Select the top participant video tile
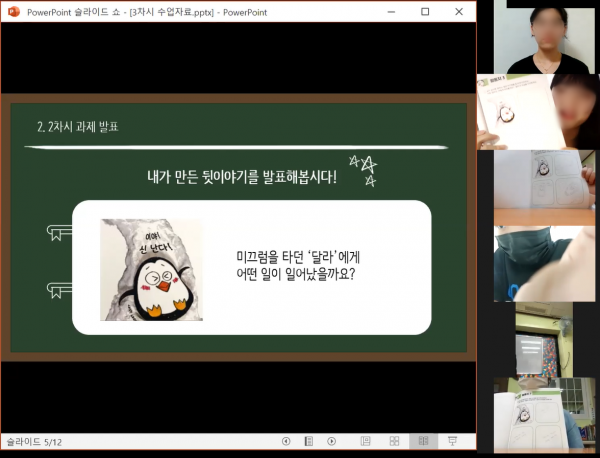This screenshot has width=600, height=458. [545, 36]
